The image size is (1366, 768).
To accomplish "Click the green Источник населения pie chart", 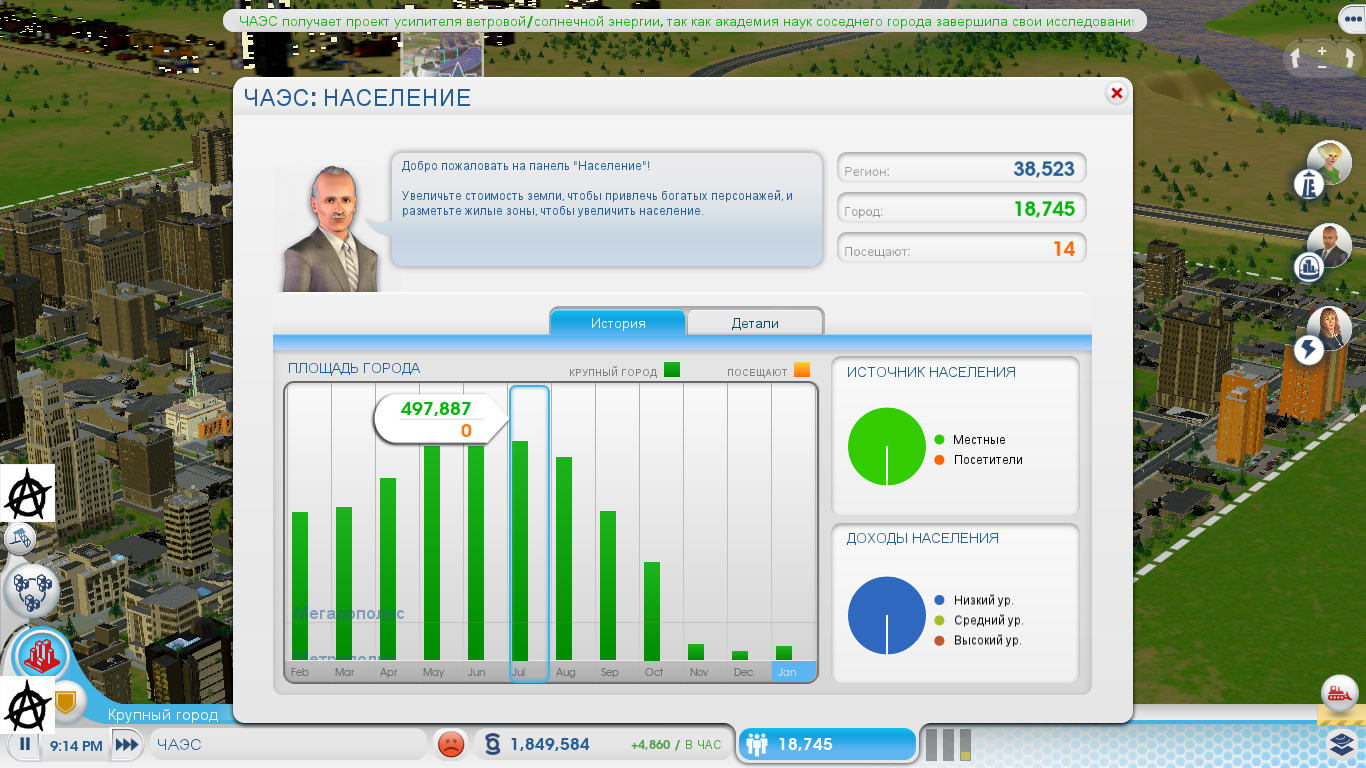I will 887,447.
